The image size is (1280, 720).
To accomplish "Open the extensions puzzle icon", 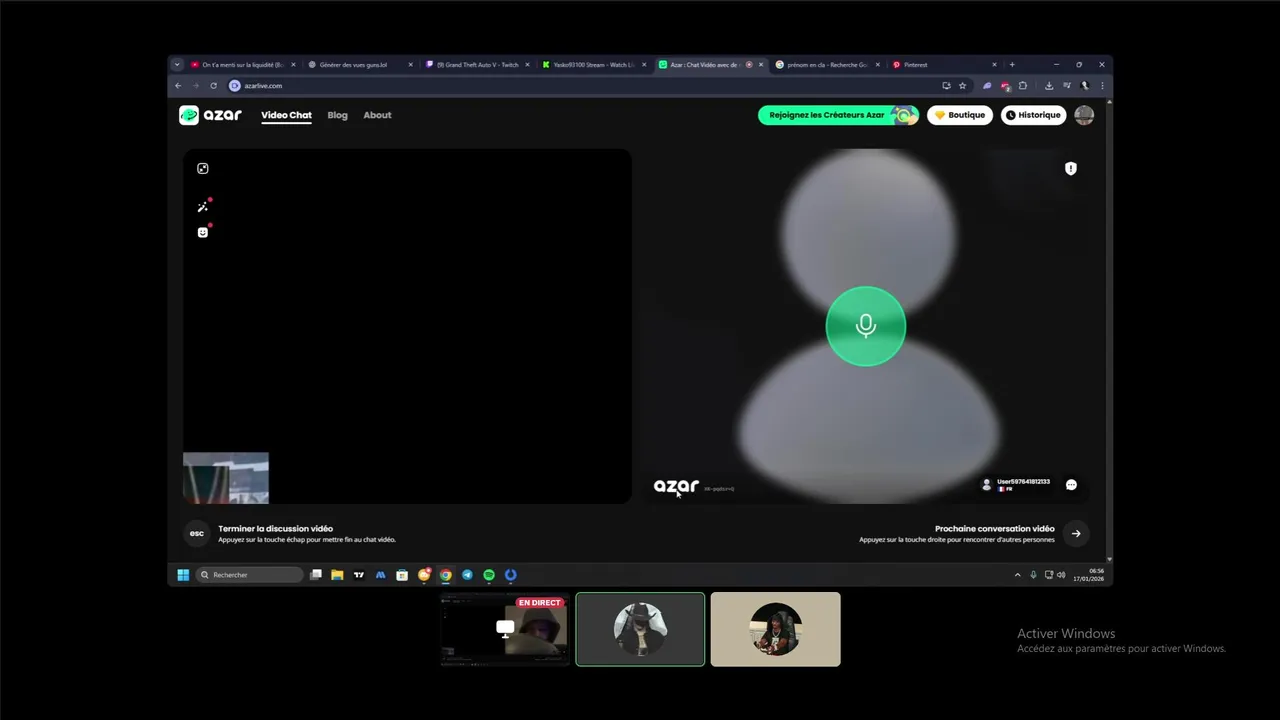I will tap(1022, 86).
